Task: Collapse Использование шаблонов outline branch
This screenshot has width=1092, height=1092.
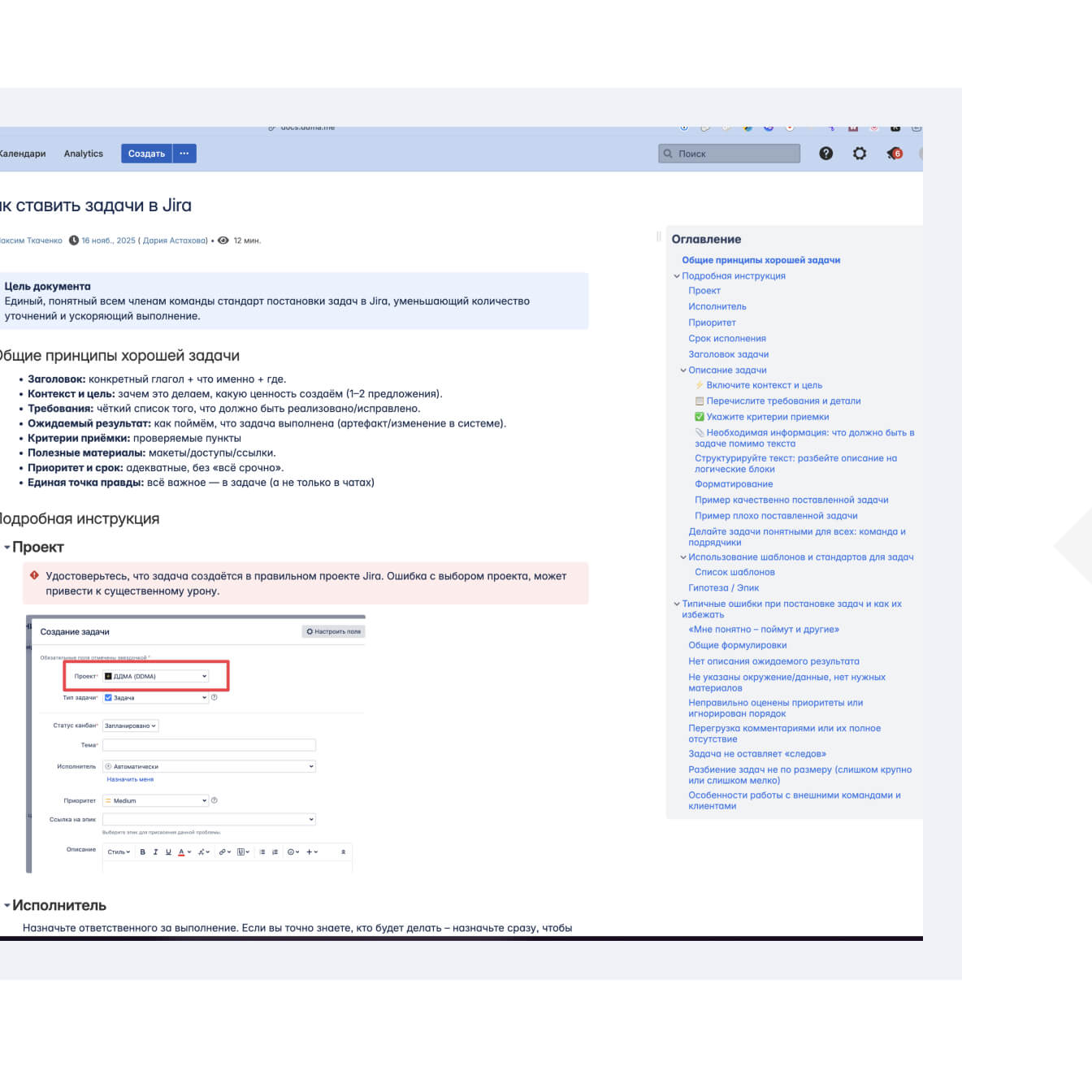Action: coord(682,557)
